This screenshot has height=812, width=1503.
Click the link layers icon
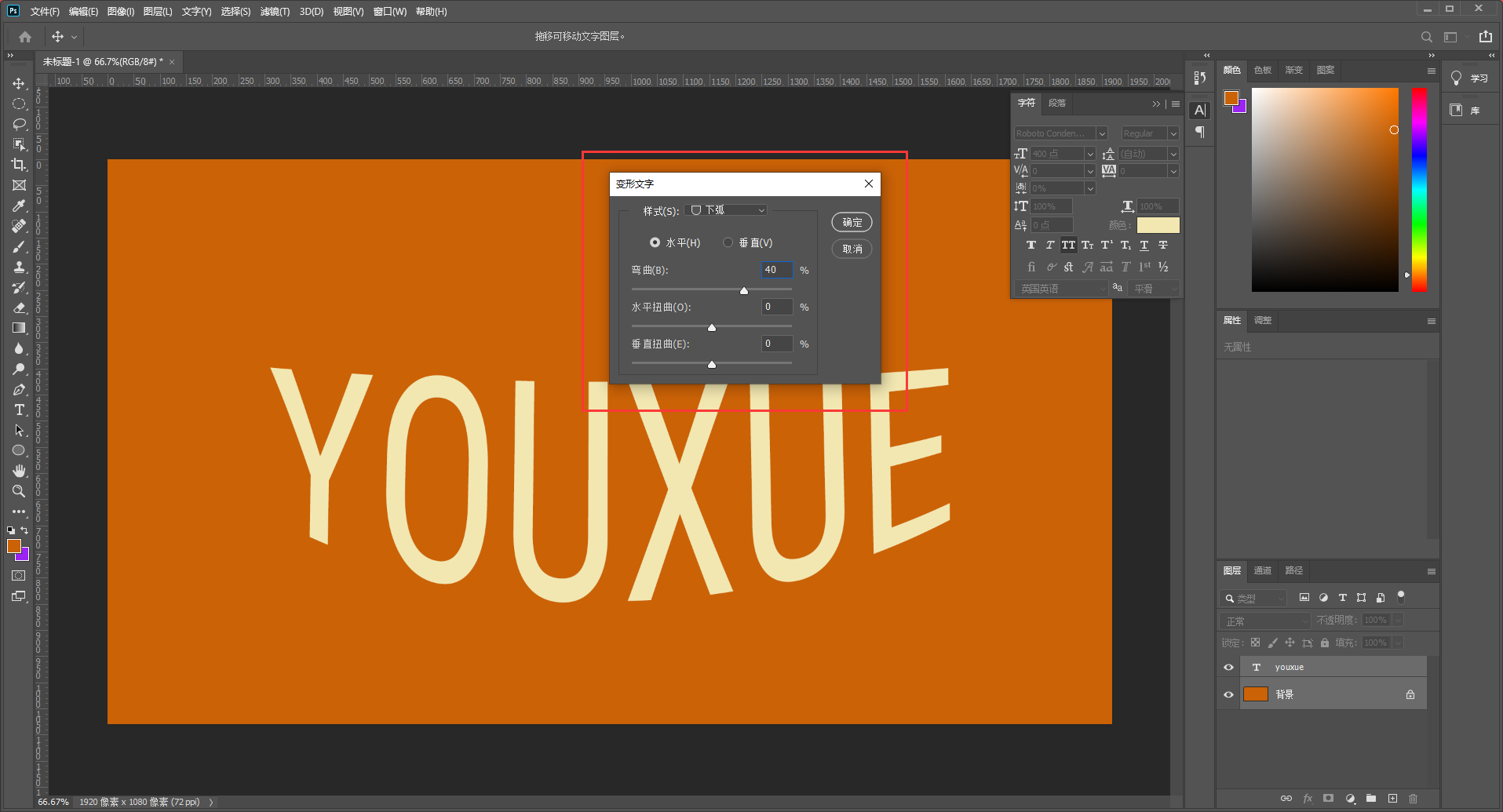1286,799
